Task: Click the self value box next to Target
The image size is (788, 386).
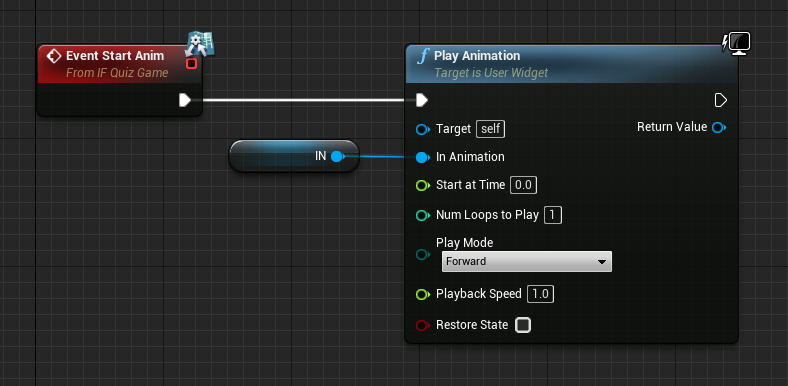Action: pyautogui.click(x=490, y=129)
